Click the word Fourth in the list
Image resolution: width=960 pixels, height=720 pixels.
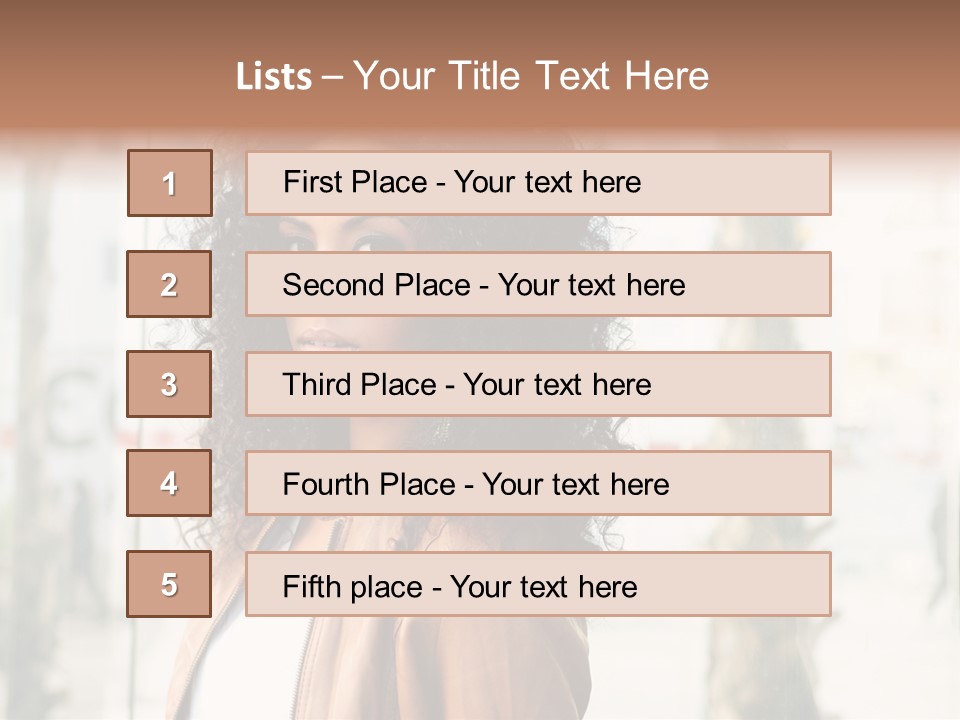click(x=326, y=485)
